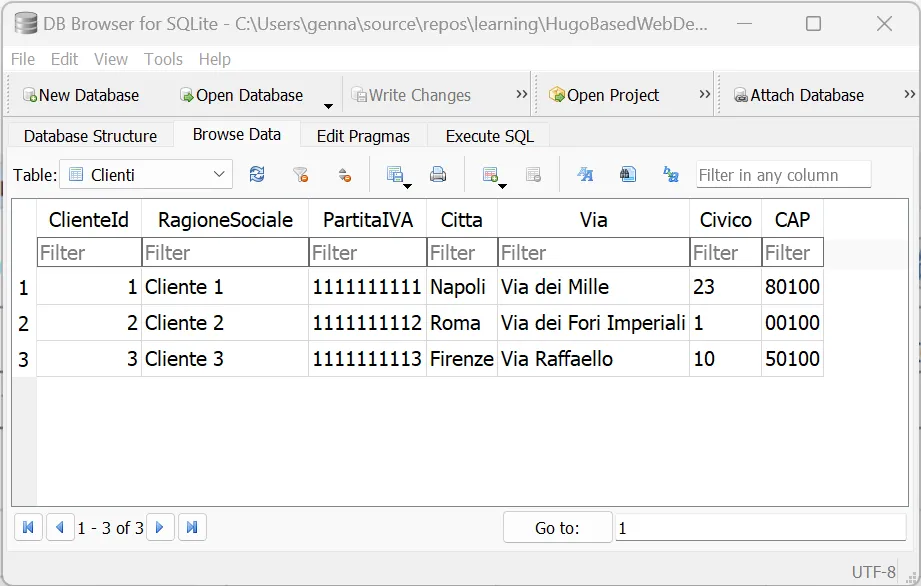
Task: Clear all filters icon
Action: pos(301,174)
